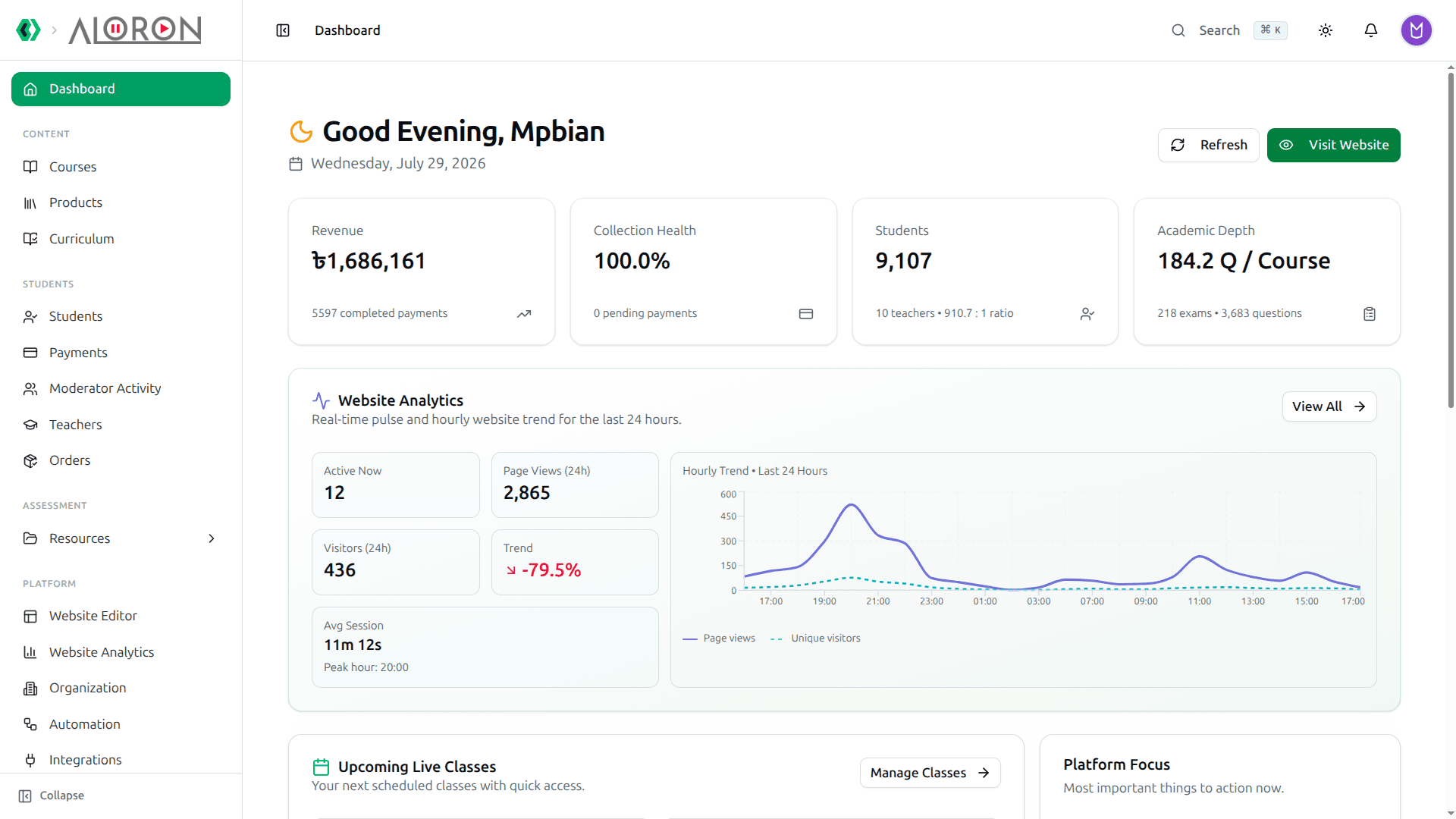Click the Courses book icon
The height and width of the screenshot is (819, 1456).
(30, 167)
